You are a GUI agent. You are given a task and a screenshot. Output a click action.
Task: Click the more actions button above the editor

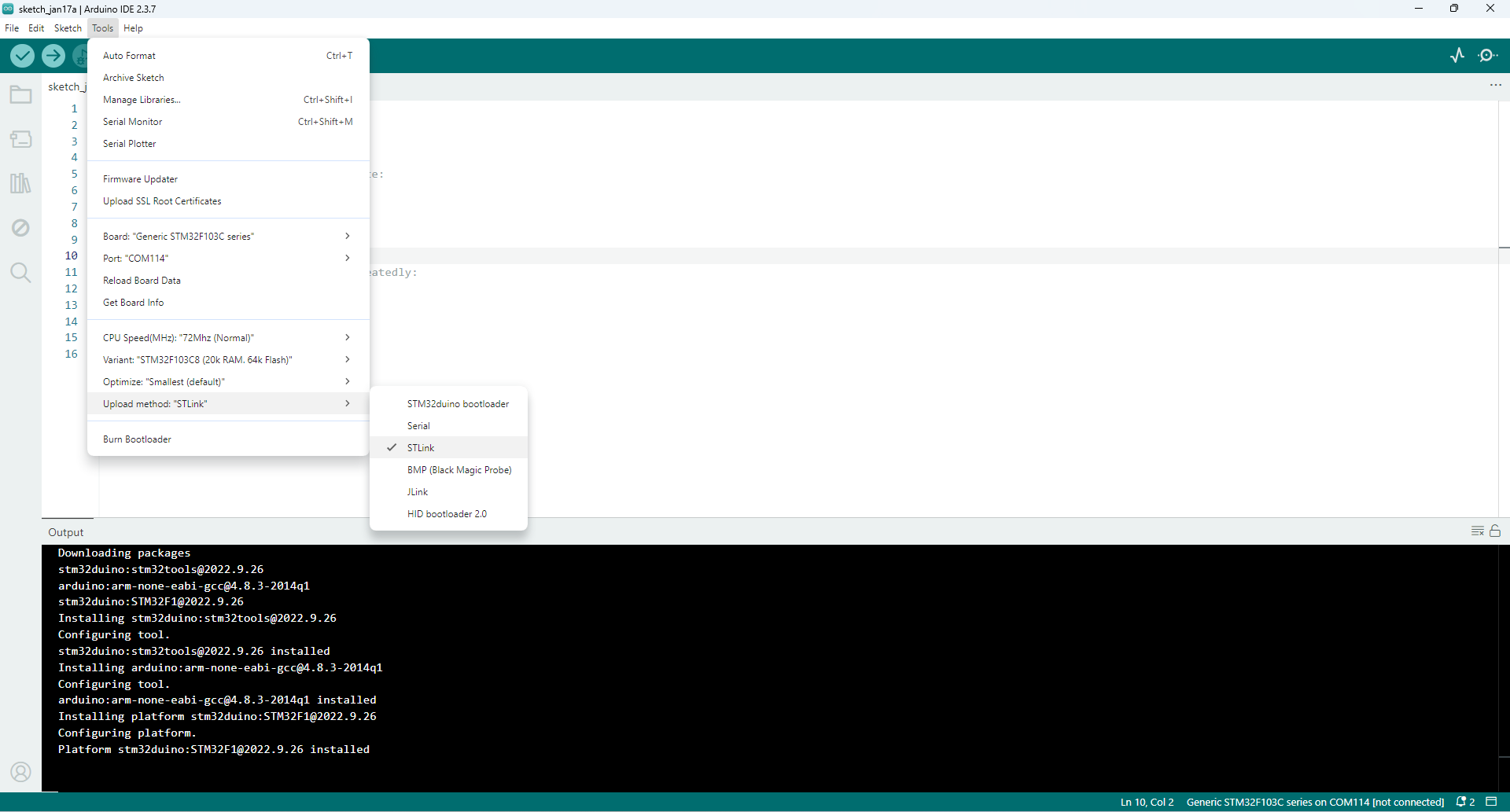[x=1495, y=85]
